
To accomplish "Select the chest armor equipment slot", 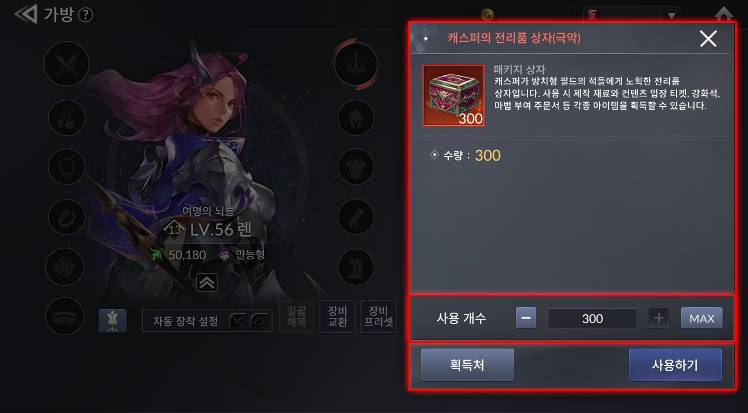I will pyautogui.click(x=356, y=167).
